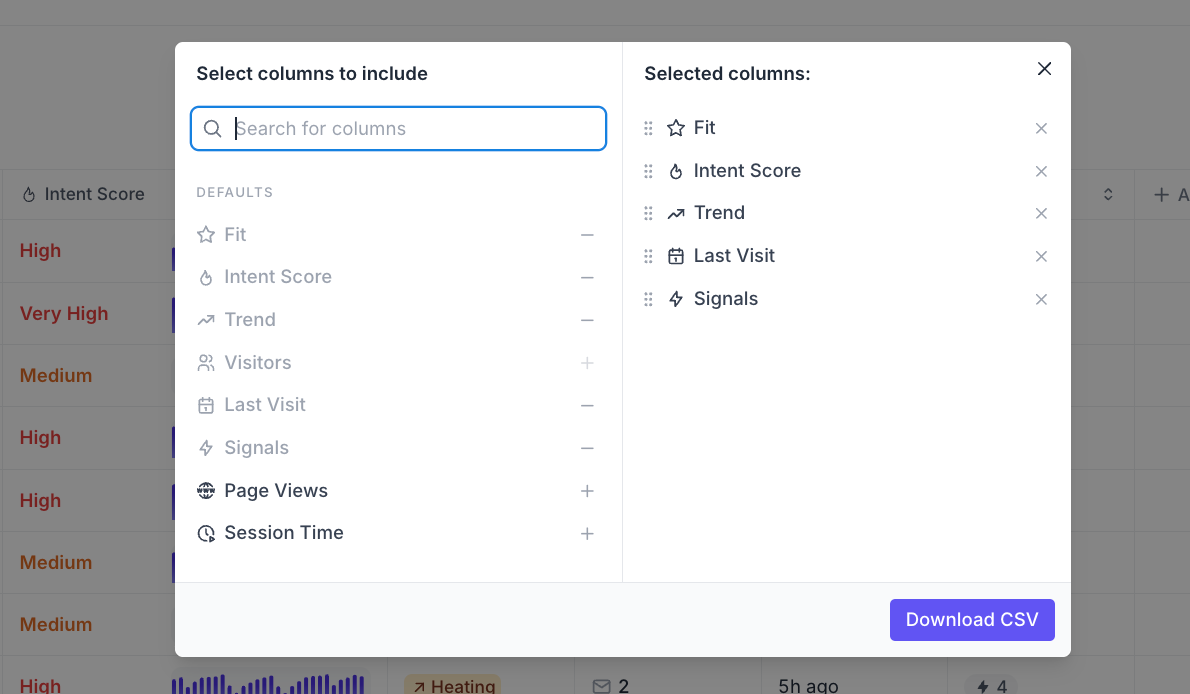Close the column selection dialog
1190x694 pixels.
[1044, 69]
